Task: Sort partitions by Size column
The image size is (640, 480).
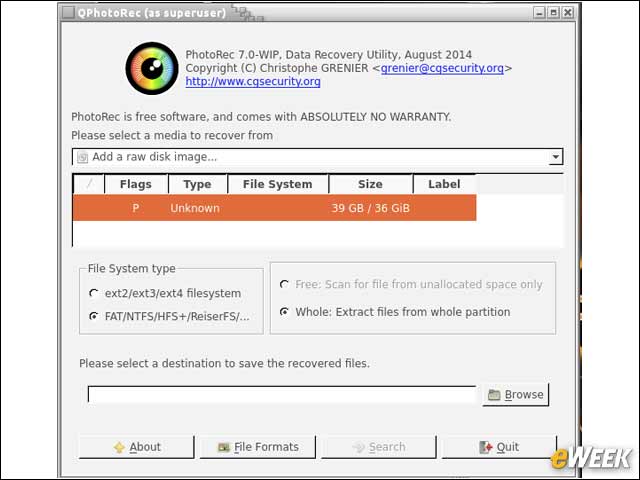Action: coord(370,184)
